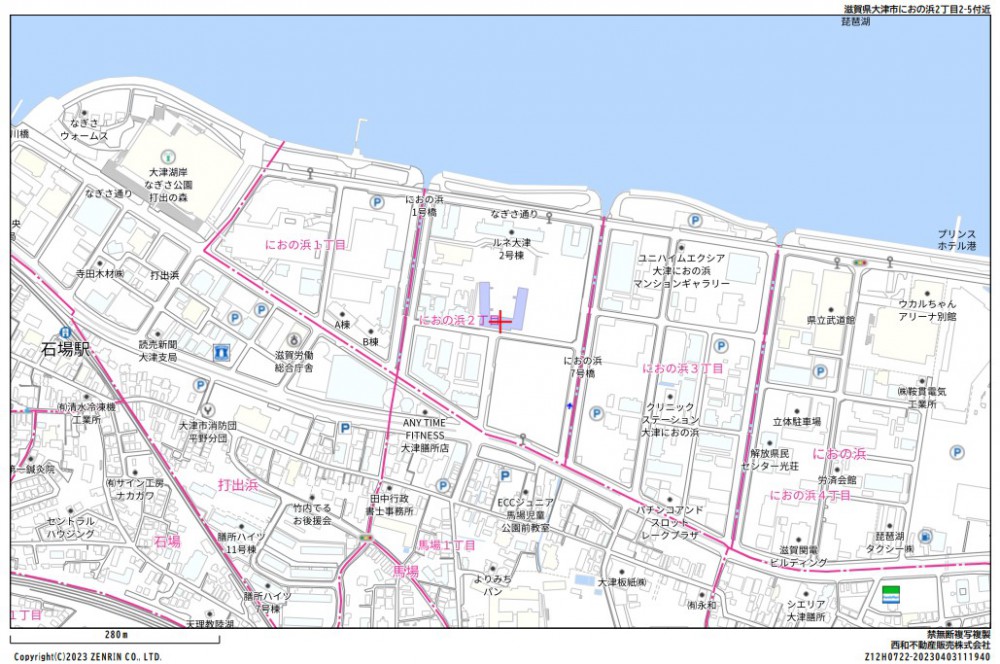Viewport: 1000px width, 664px height.
Task: Click the blue arrow below におの浜7号橋
Action: (569, 406)
